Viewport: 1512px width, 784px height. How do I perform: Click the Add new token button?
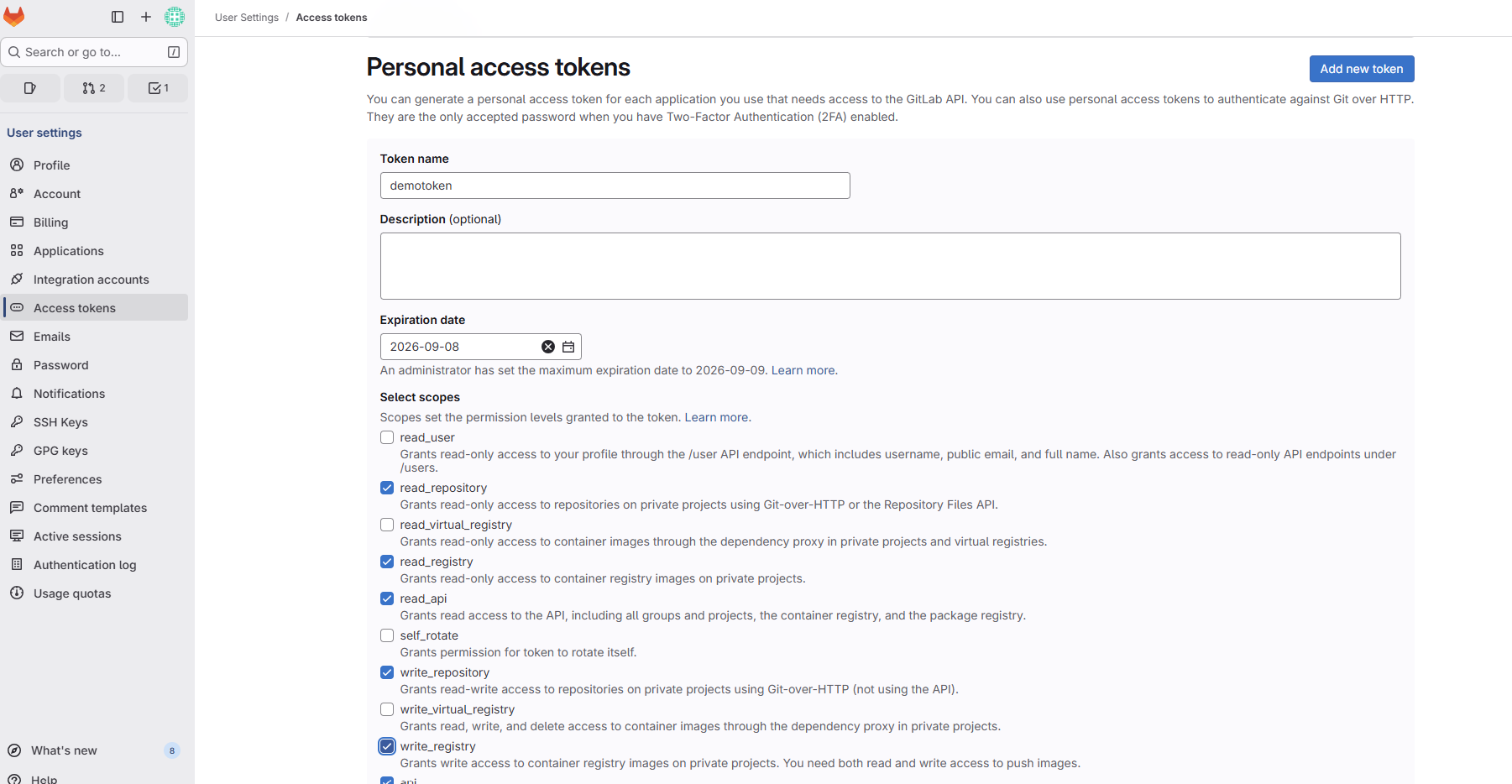point(1361,69)
